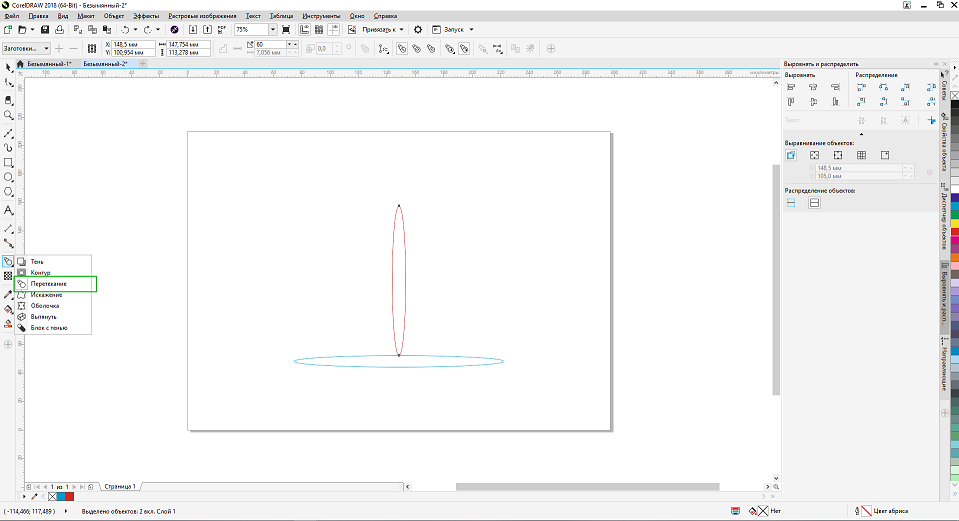
Task: Align objects bottom in docker
Action: [835, 102]
